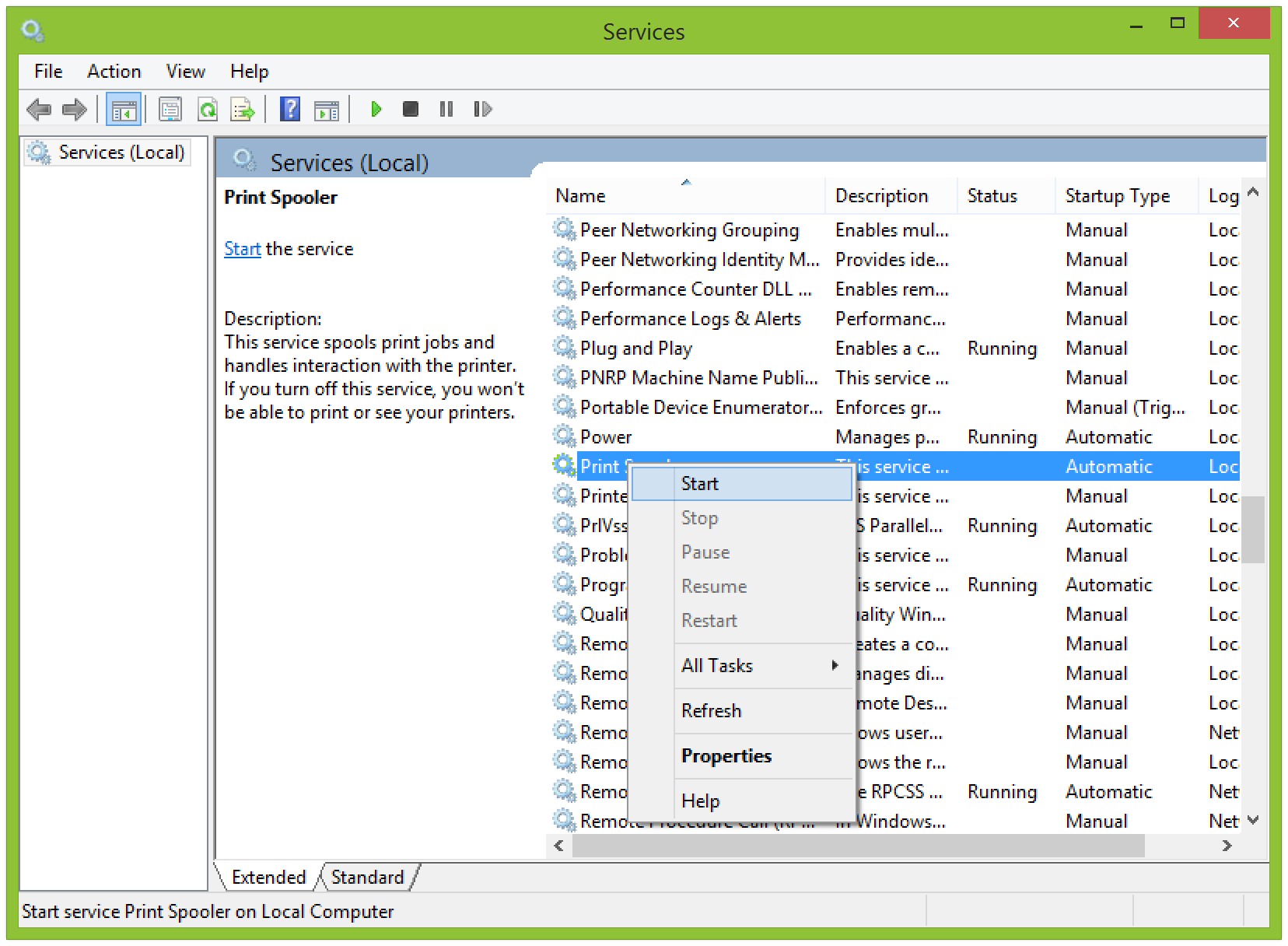Click the Back arrow toolbar icon

38,110
